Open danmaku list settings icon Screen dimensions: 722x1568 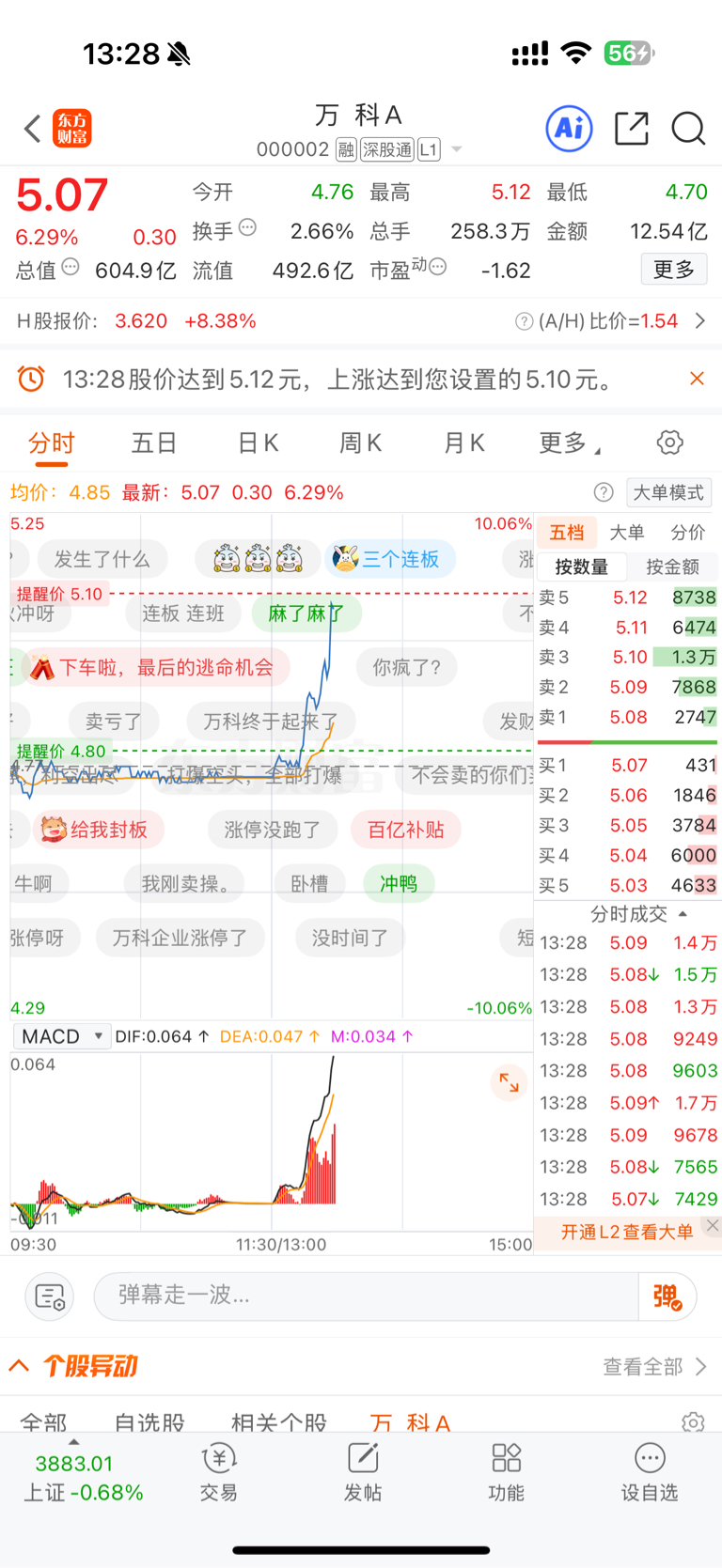point(49,1297)
